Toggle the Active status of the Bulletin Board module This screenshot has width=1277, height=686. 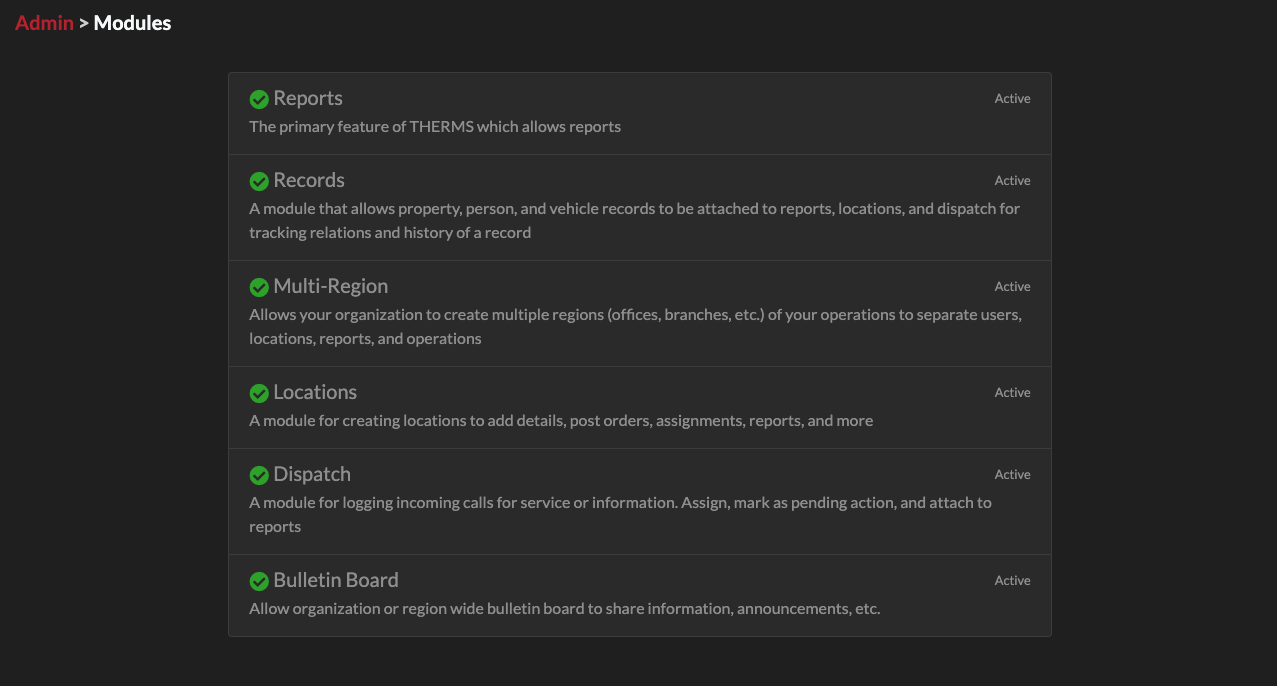click(x=1011, y=580)
